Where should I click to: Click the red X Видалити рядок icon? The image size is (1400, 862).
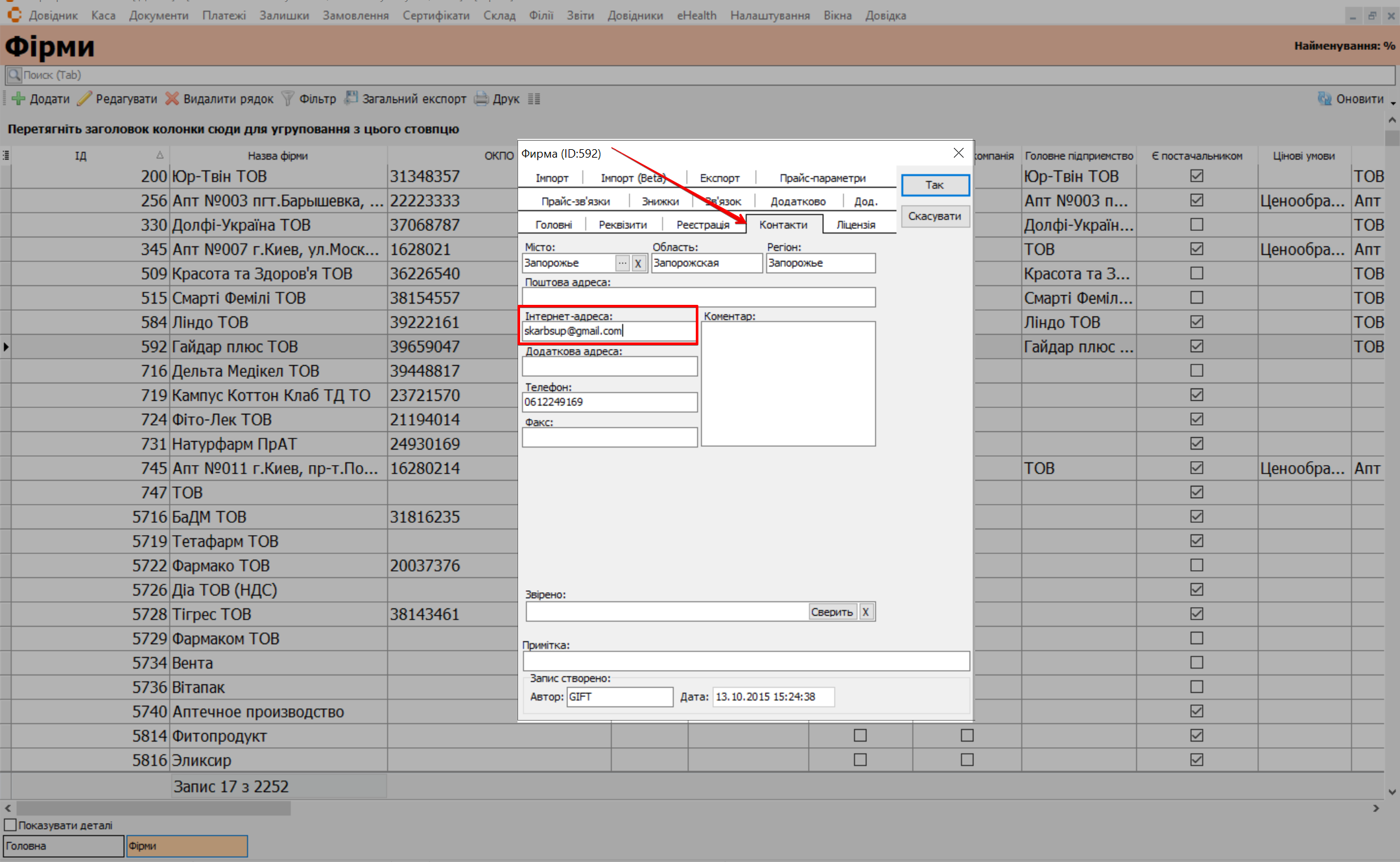click(172, 99)
